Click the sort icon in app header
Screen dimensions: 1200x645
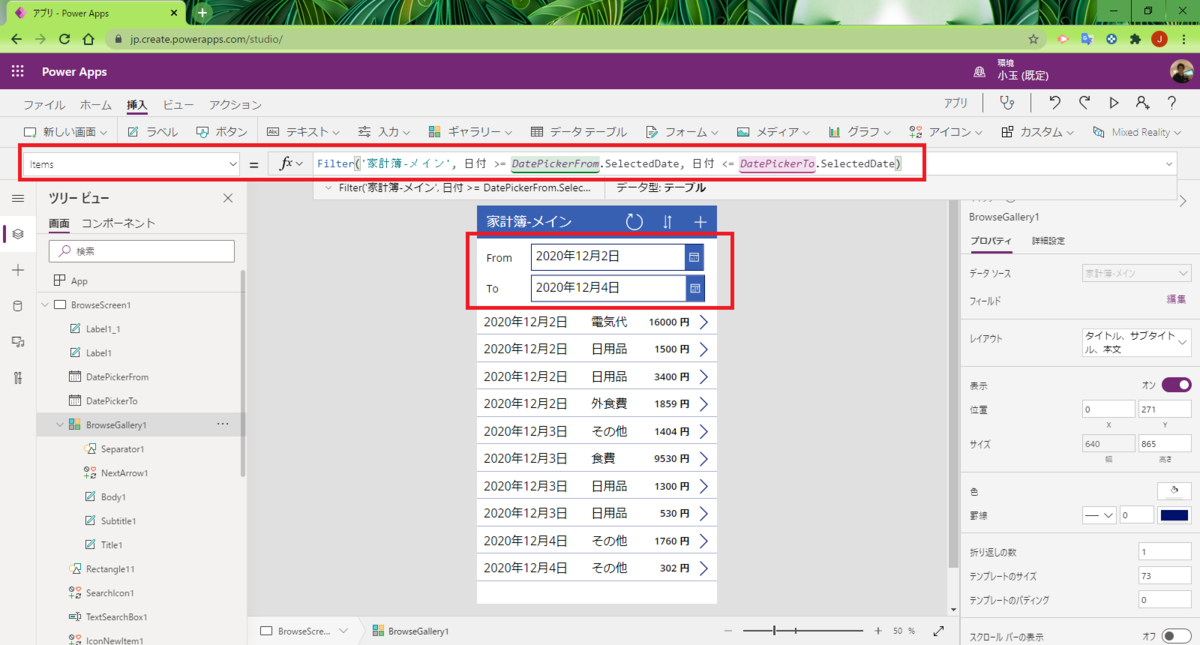point(667,222)
